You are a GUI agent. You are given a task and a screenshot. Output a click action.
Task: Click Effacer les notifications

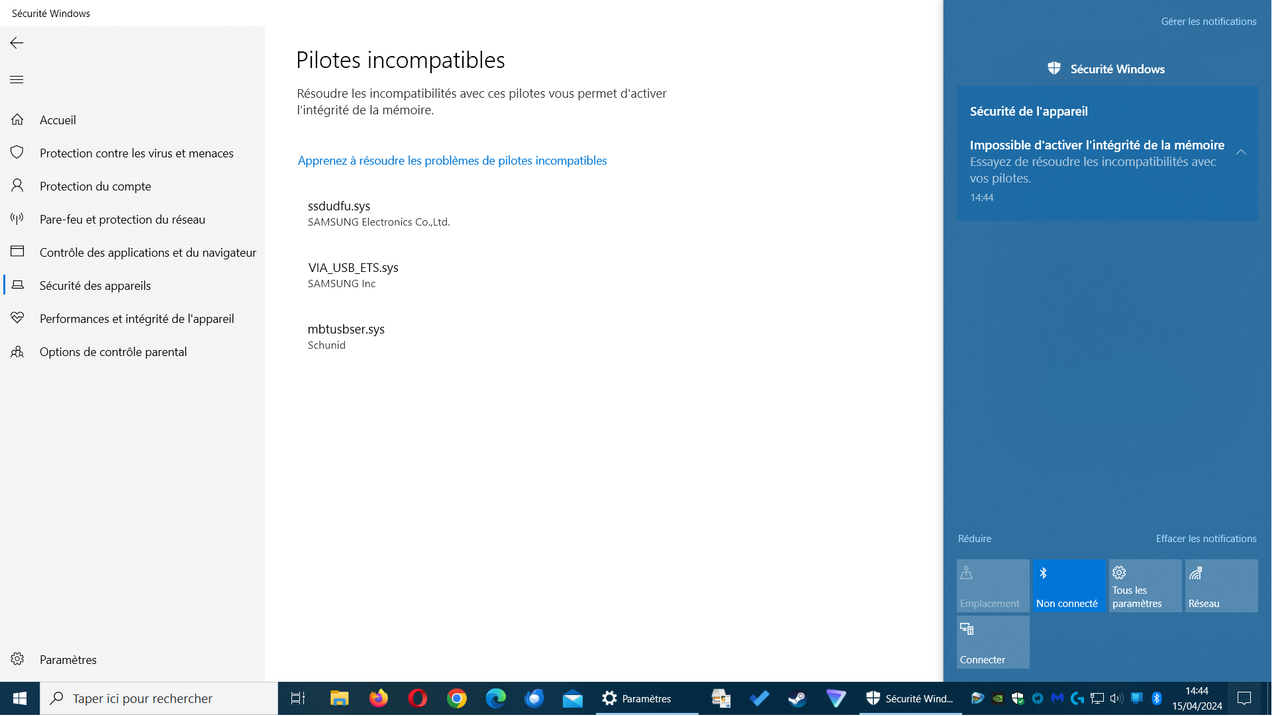(x=1206, y=539)
